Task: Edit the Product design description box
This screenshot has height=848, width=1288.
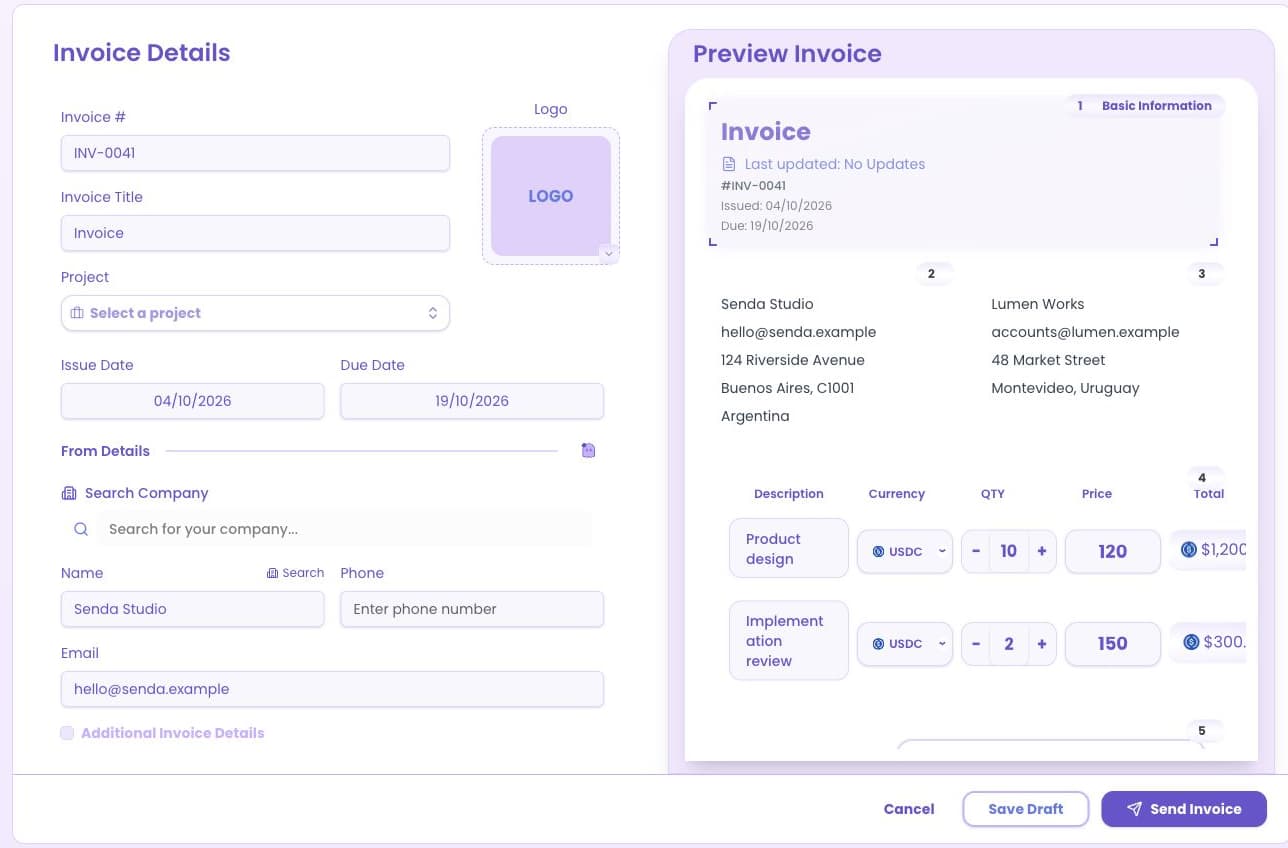Action: click(x=789, y=548)
